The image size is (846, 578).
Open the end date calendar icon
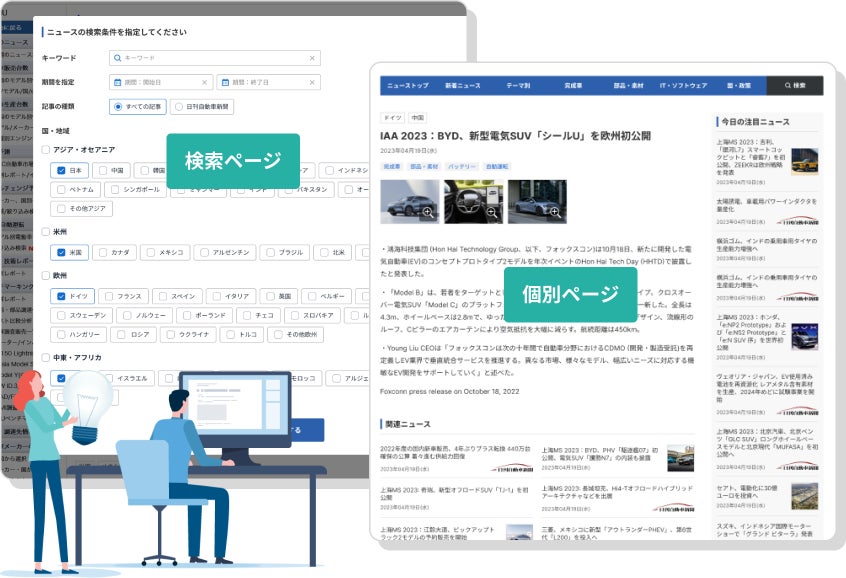[225, 82]
